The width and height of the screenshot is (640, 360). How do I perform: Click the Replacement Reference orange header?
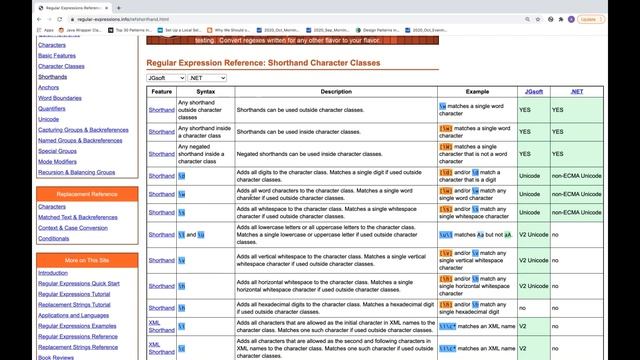[x=87, y=194]
